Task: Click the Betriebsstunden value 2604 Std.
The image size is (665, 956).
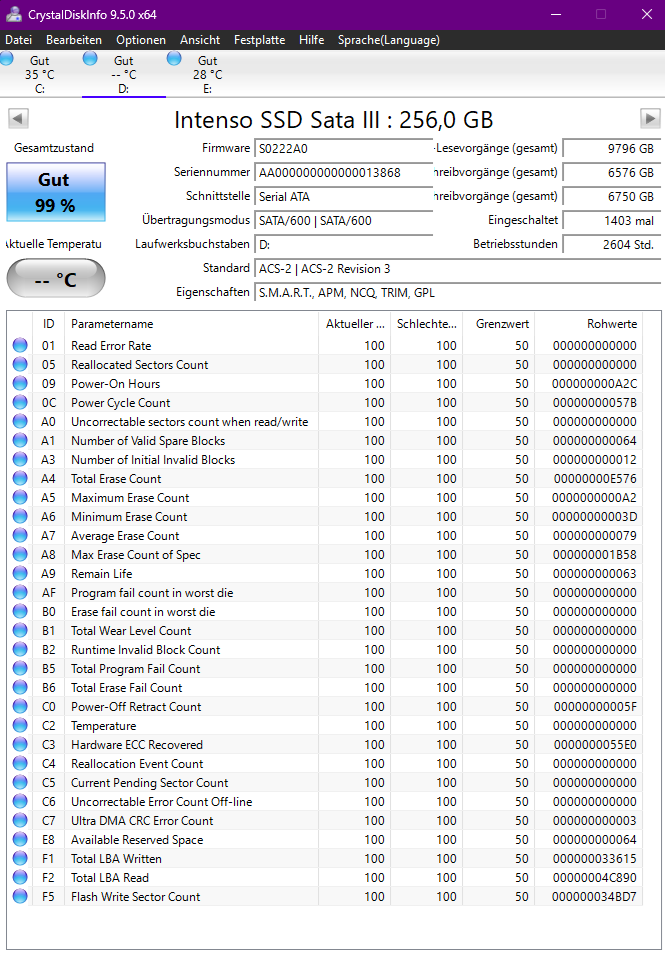Action: [x=612, y=244]
